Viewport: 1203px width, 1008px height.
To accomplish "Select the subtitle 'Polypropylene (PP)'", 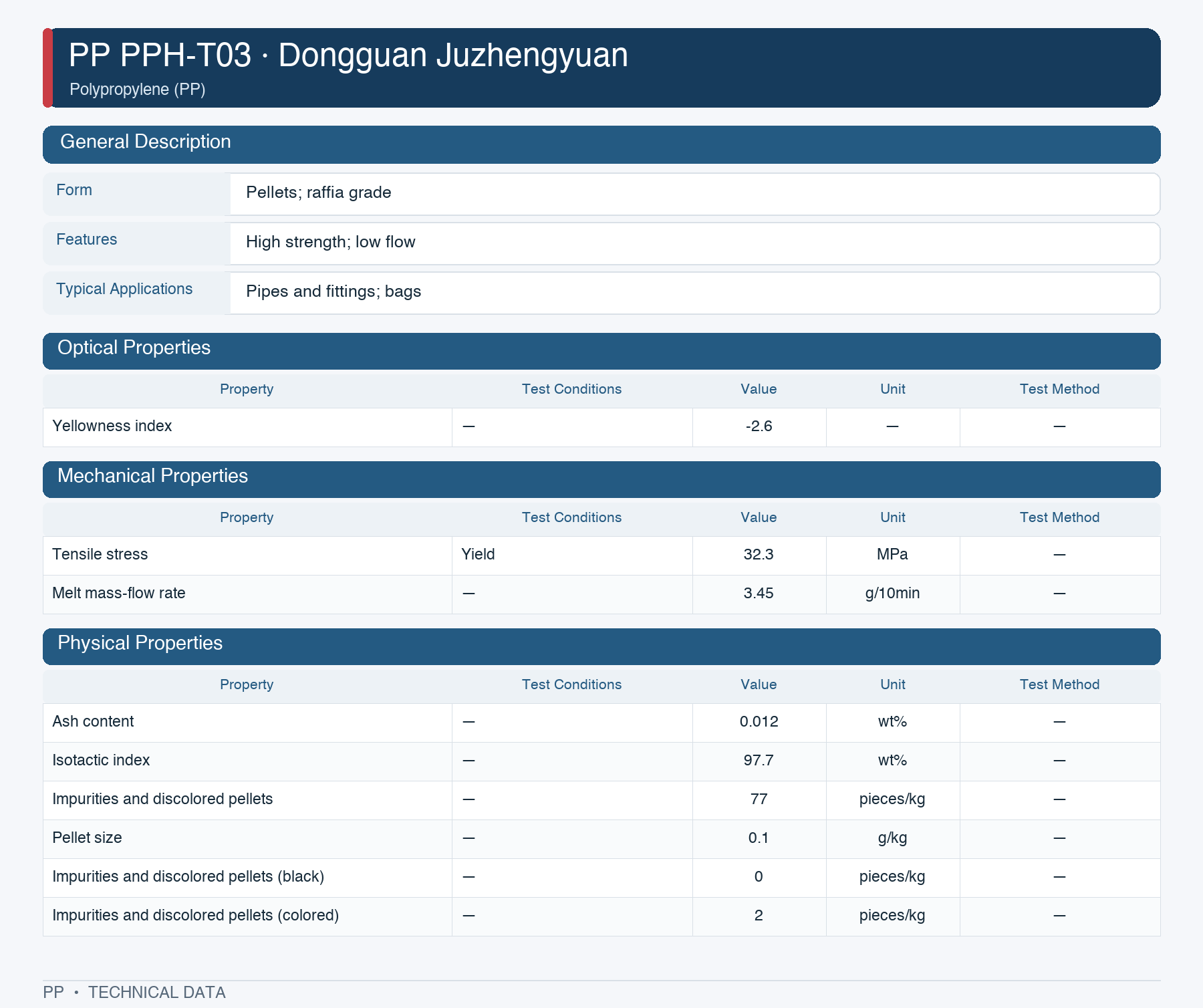I will (x=137, y=90).
